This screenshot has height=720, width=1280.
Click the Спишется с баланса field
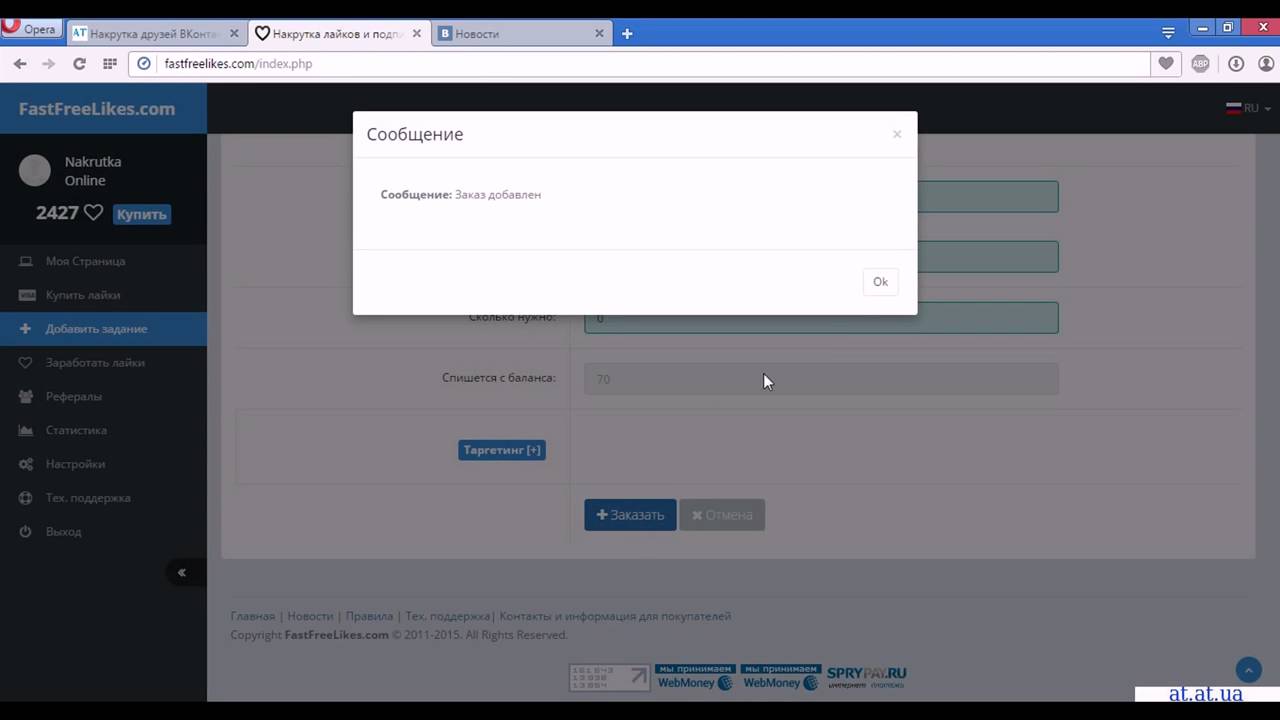point(821,379)
